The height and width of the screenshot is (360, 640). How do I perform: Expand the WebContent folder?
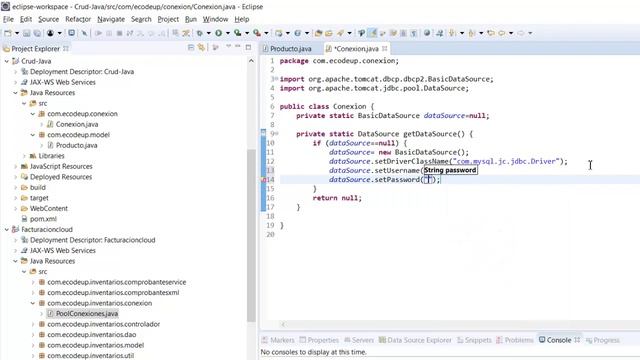[x=16, y=209]
